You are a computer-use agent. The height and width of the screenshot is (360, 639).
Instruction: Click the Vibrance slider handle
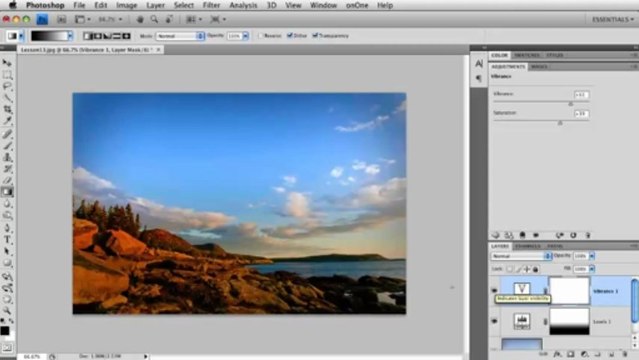click(571, 104)
